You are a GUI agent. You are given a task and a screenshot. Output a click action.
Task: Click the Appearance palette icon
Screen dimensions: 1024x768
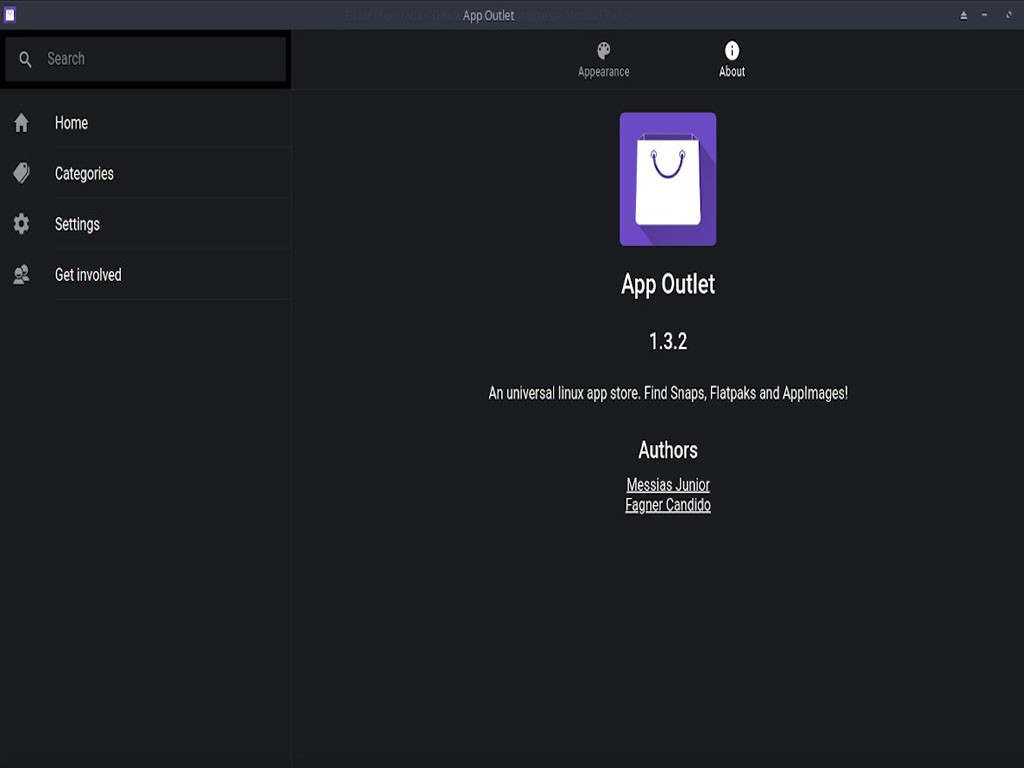[x=602, y=49]
